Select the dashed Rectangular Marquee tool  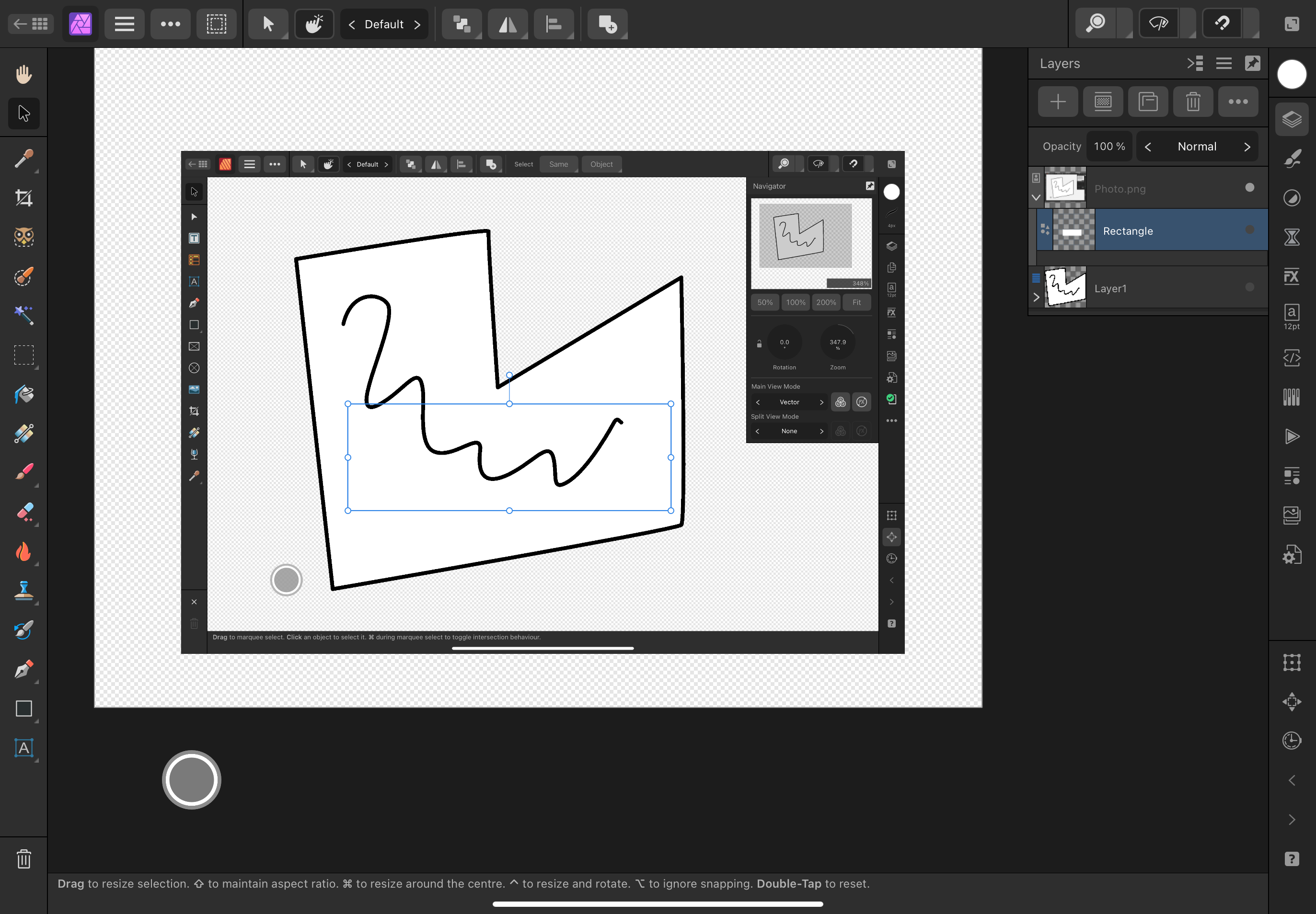click(23, 355)
